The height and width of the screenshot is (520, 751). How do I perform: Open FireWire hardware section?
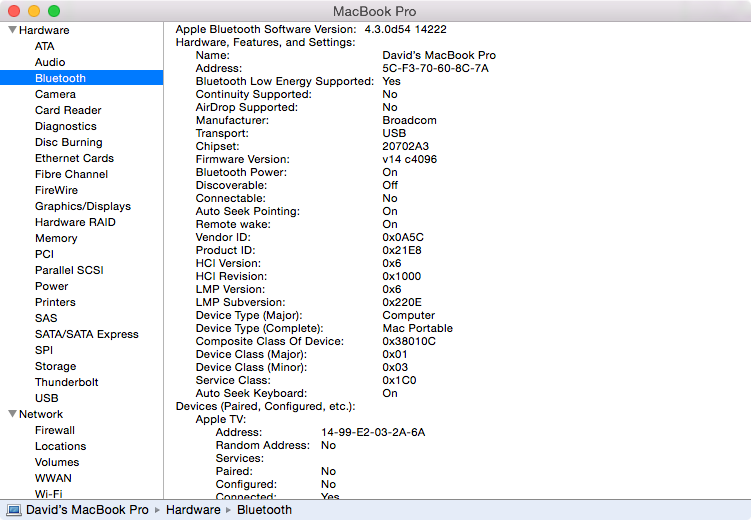pyautogui.click(x=56, y=190)
